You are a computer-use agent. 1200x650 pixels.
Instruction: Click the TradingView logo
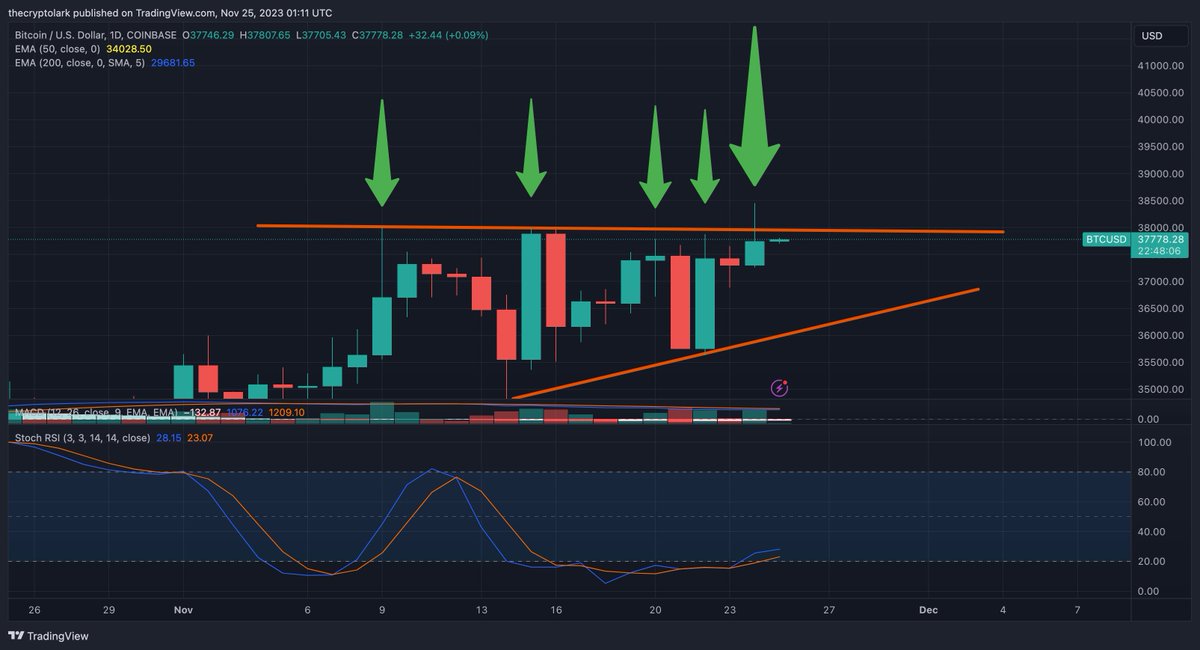(46, 636)
